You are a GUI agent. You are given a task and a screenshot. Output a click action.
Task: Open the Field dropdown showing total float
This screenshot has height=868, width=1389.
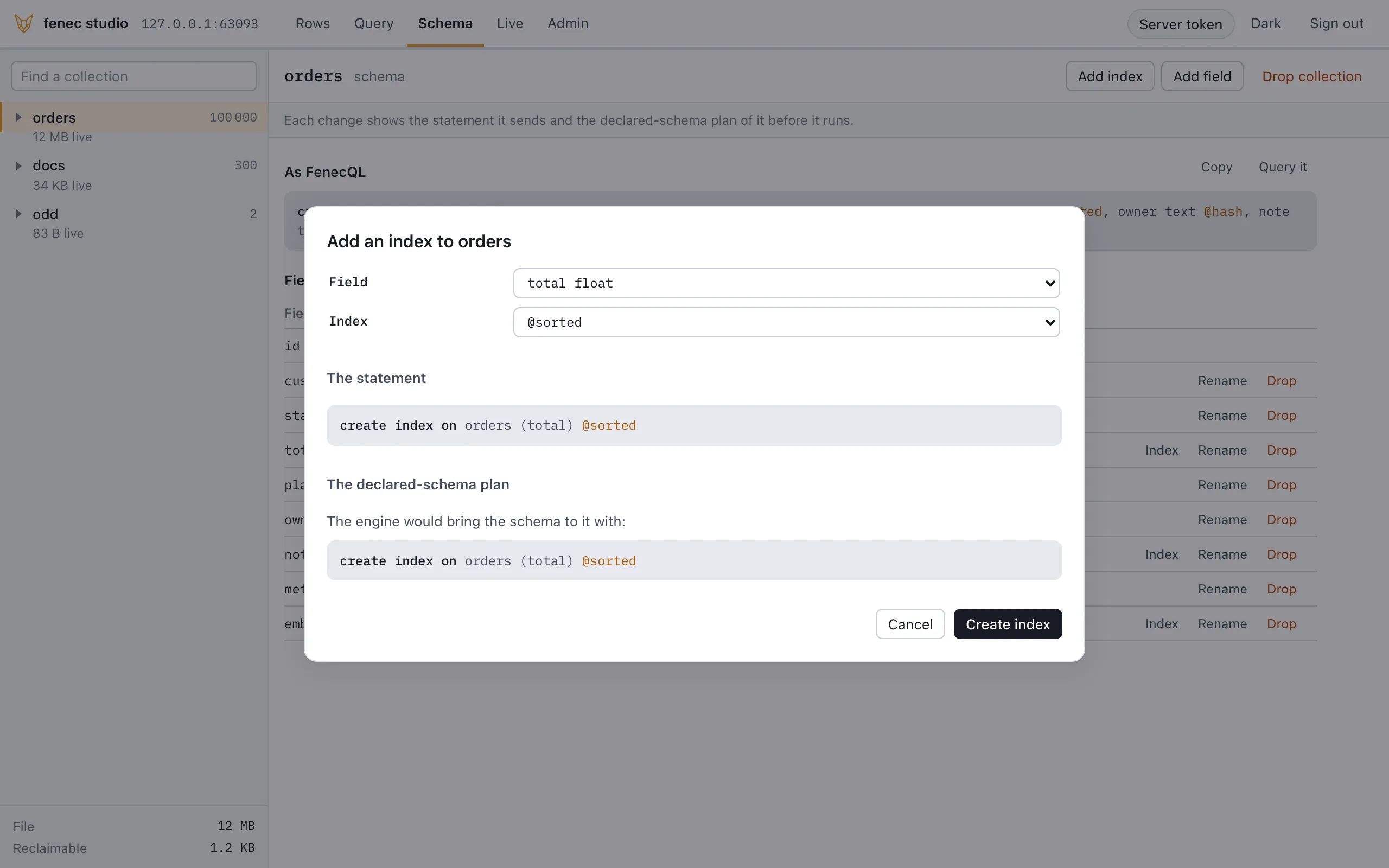786,283
